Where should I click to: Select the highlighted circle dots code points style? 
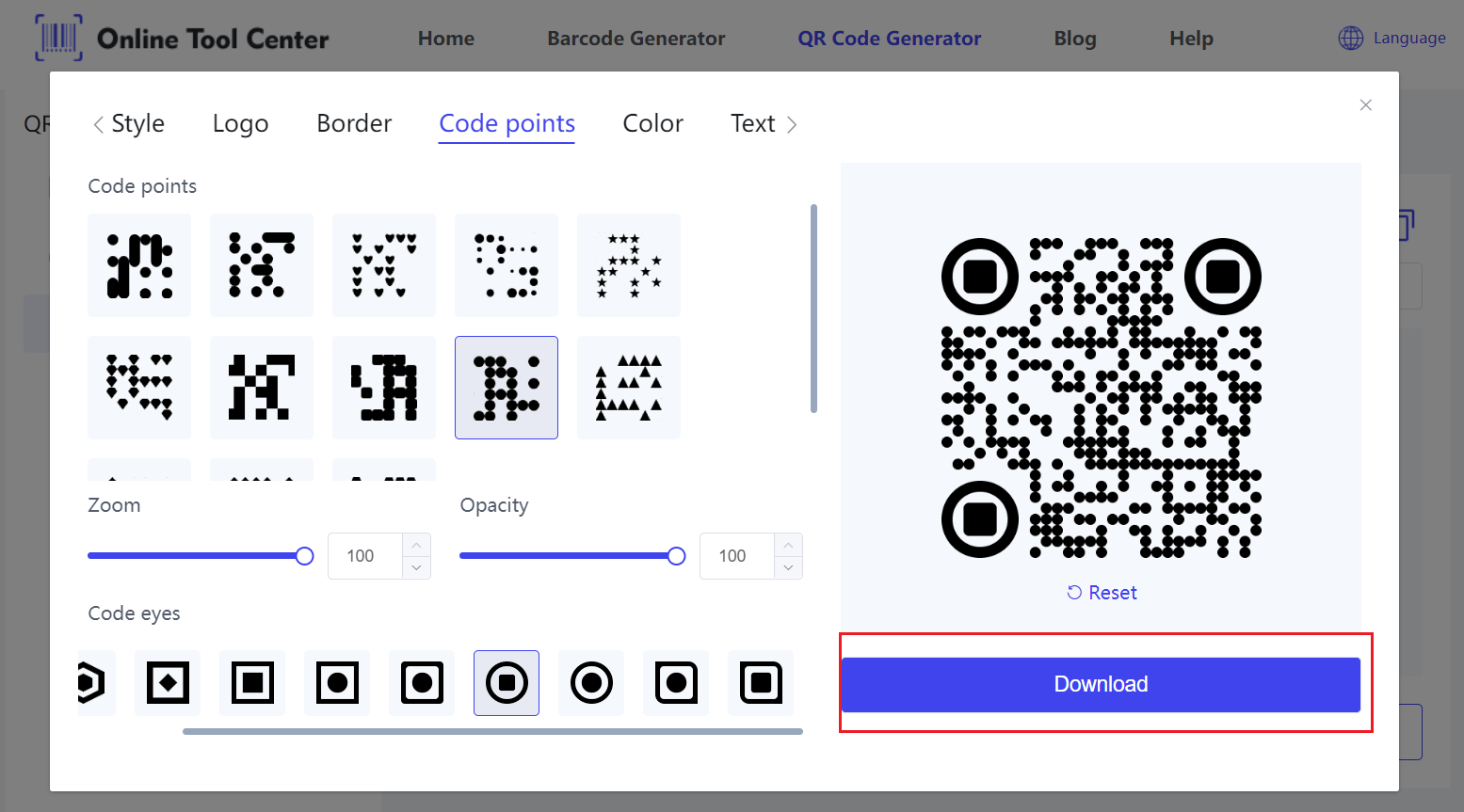(507, 388)
